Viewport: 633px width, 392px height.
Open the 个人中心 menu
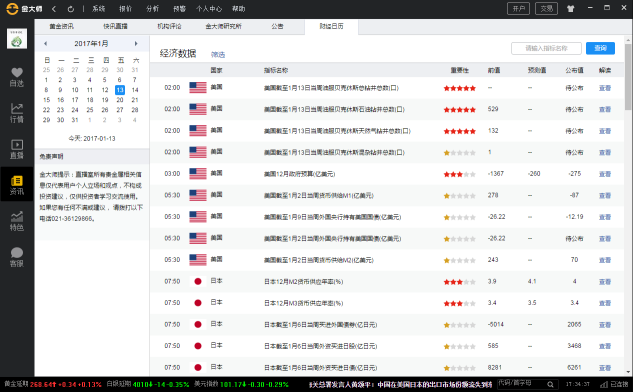coord(209,8)
